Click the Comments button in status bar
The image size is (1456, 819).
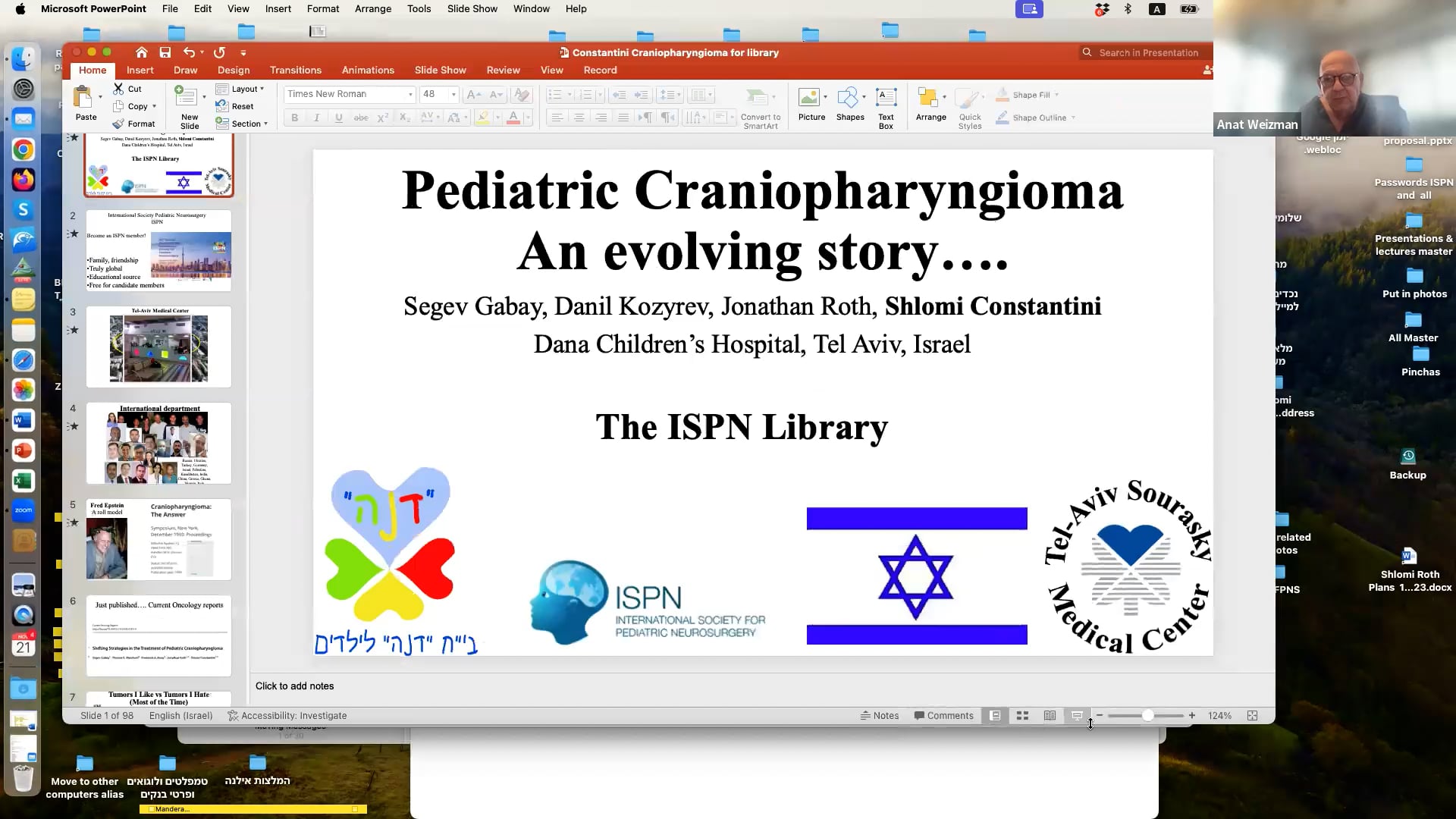pos(944,716)
